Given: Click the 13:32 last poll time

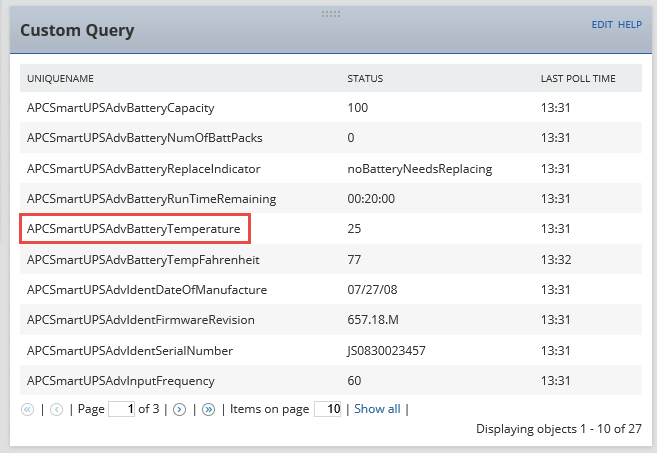Looking at the screenshot, I should tap(556, 260).
